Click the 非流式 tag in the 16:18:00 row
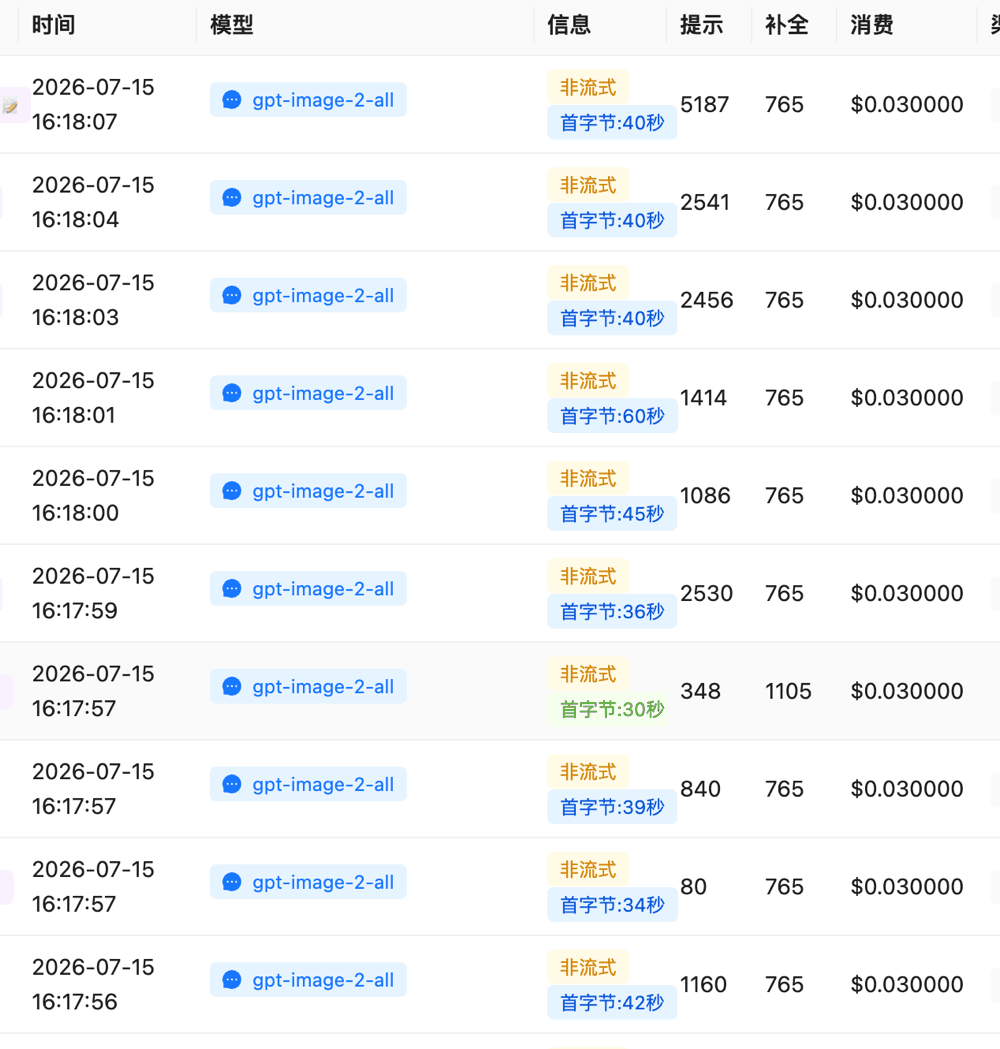The height and width of the screenshot is (1049, 1000). (x=588, y=478)
